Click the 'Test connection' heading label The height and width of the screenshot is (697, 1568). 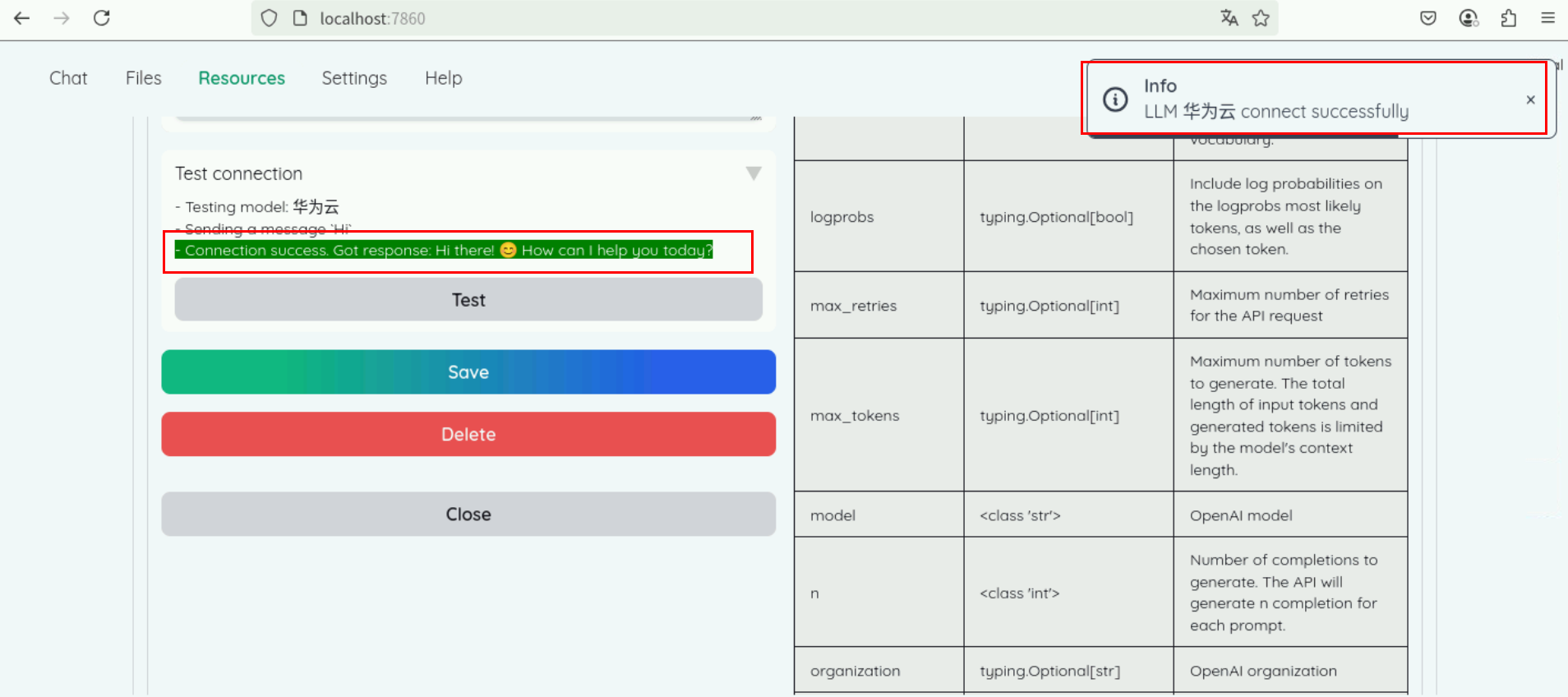click(239, 173)
